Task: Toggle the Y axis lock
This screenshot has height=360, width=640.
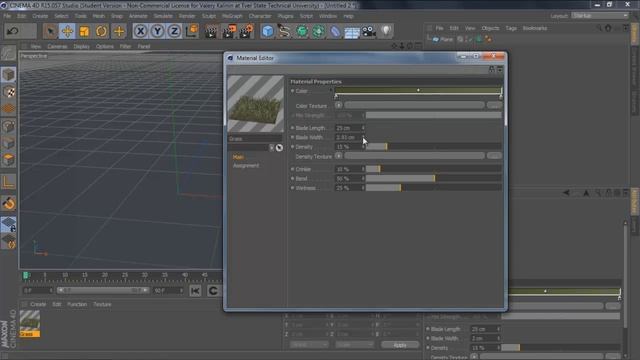Action: [x=158, y=31]
